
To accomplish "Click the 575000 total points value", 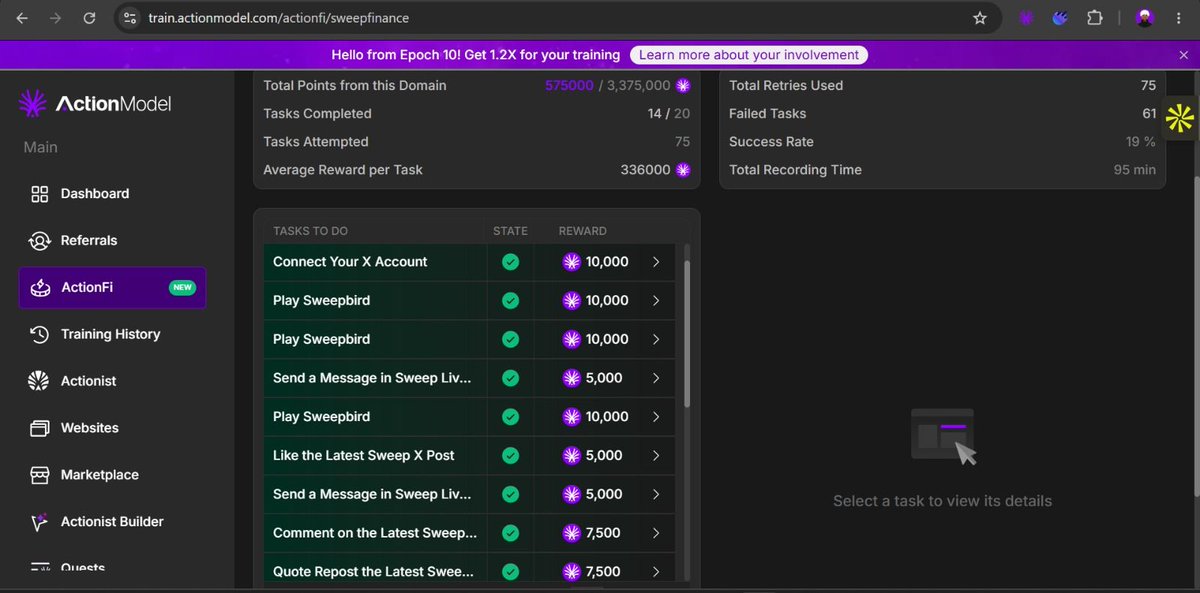I will (569, 86).
